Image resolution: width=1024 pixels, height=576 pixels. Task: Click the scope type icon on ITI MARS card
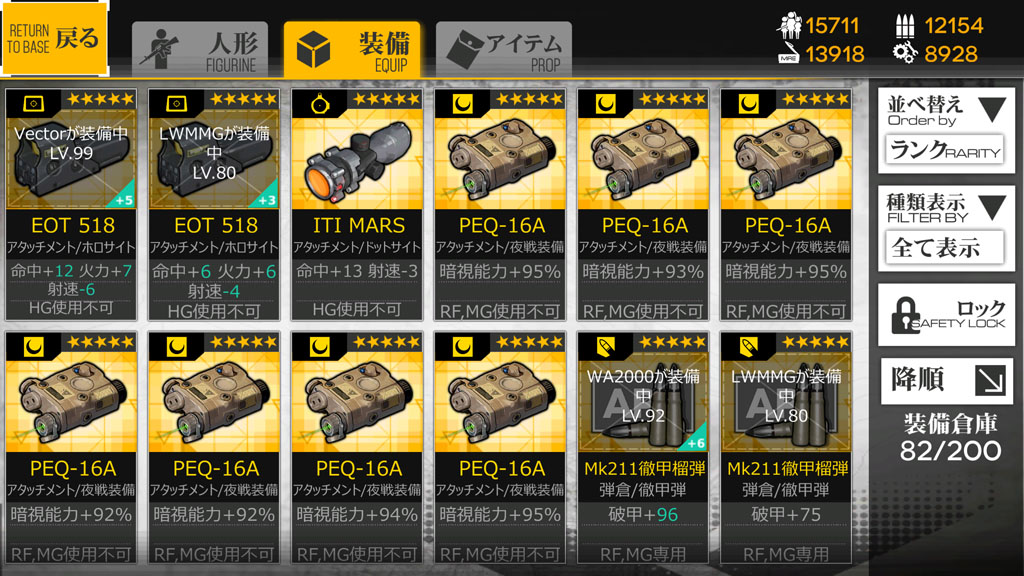(319, 103)
